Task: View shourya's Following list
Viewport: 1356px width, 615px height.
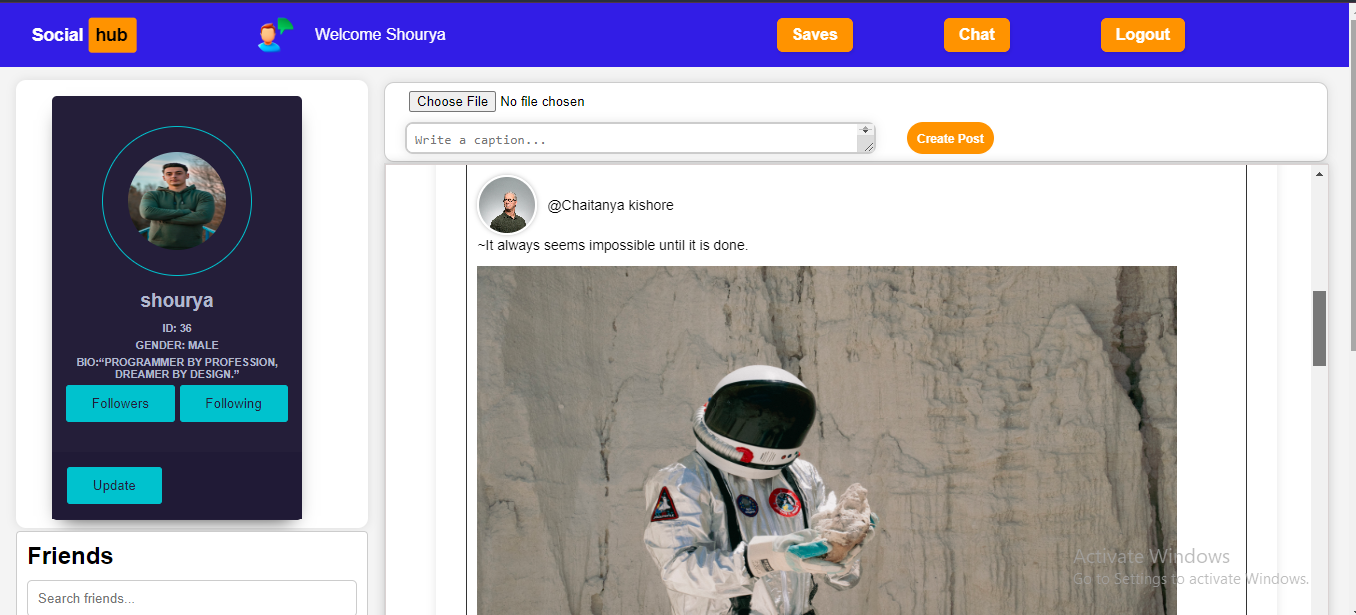Action: click(x=233, y=403)
